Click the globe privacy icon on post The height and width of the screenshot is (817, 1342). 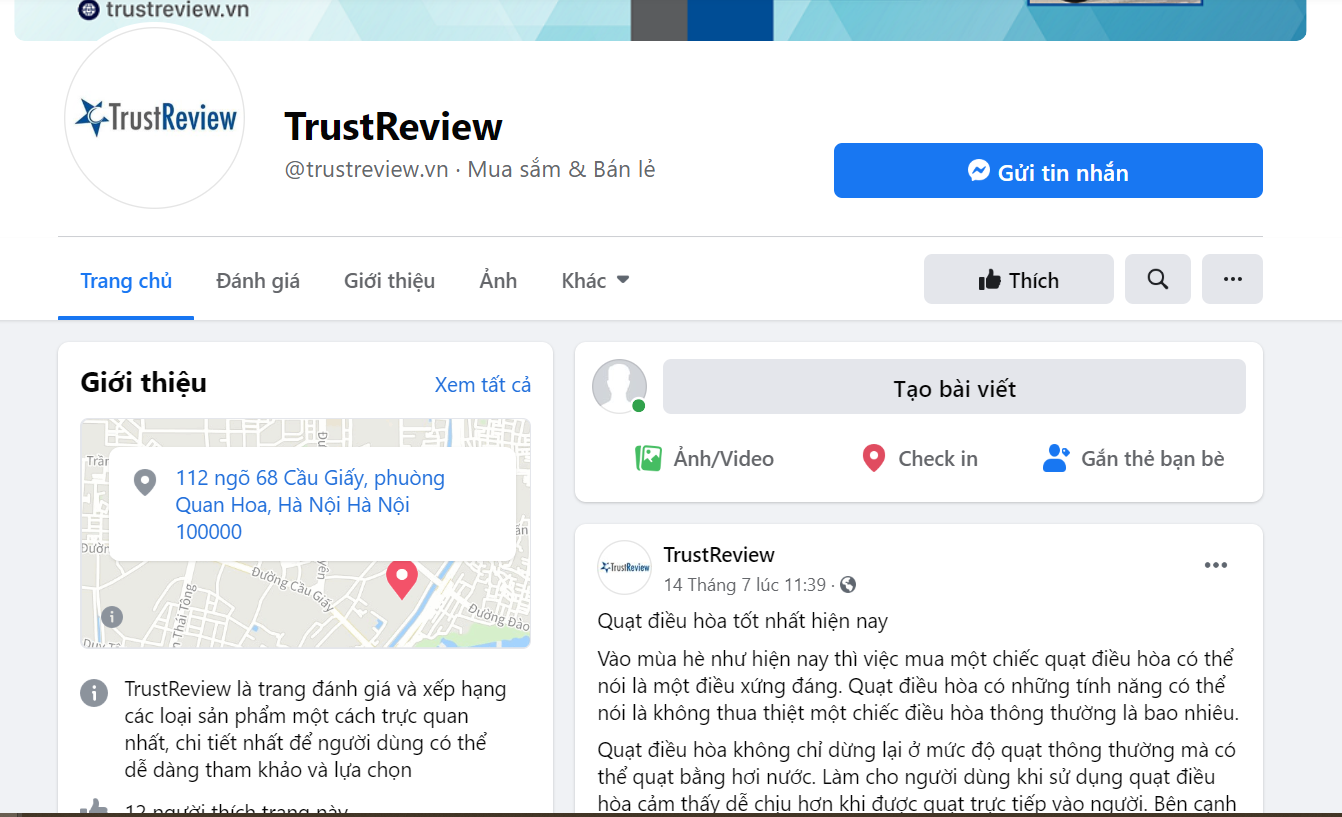(848, 585)
